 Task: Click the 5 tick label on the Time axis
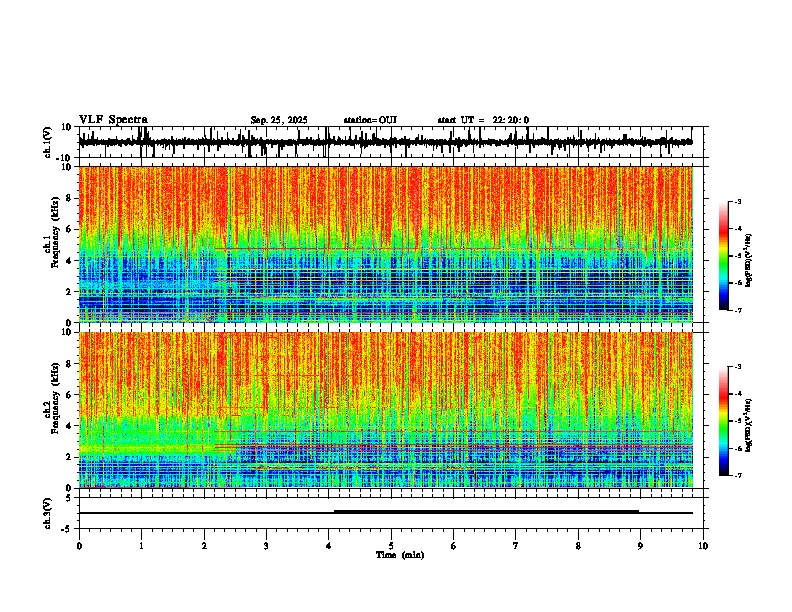click(x=391, y=546)
